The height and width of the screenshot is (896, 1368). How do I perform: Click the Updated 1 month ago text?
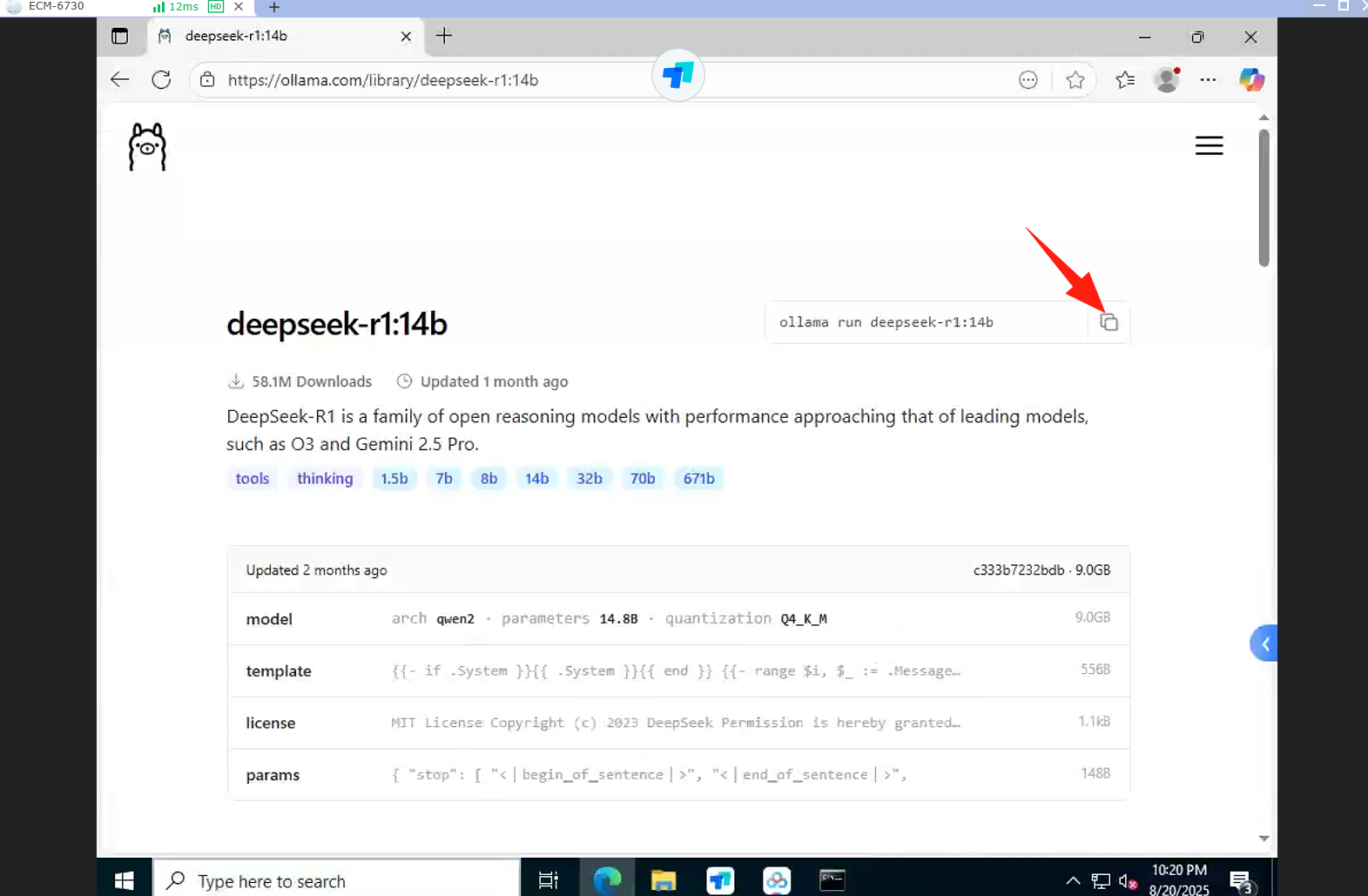(x=494, y=381)
